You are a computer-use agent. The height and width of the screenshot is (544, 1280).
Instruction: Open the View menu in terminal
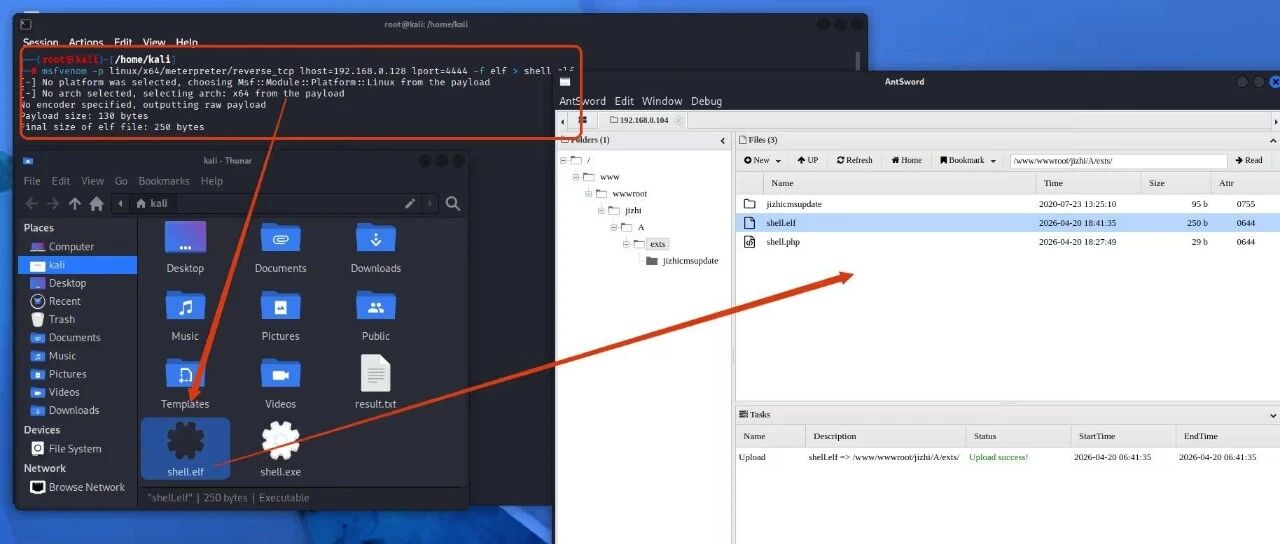pos(154,43)
